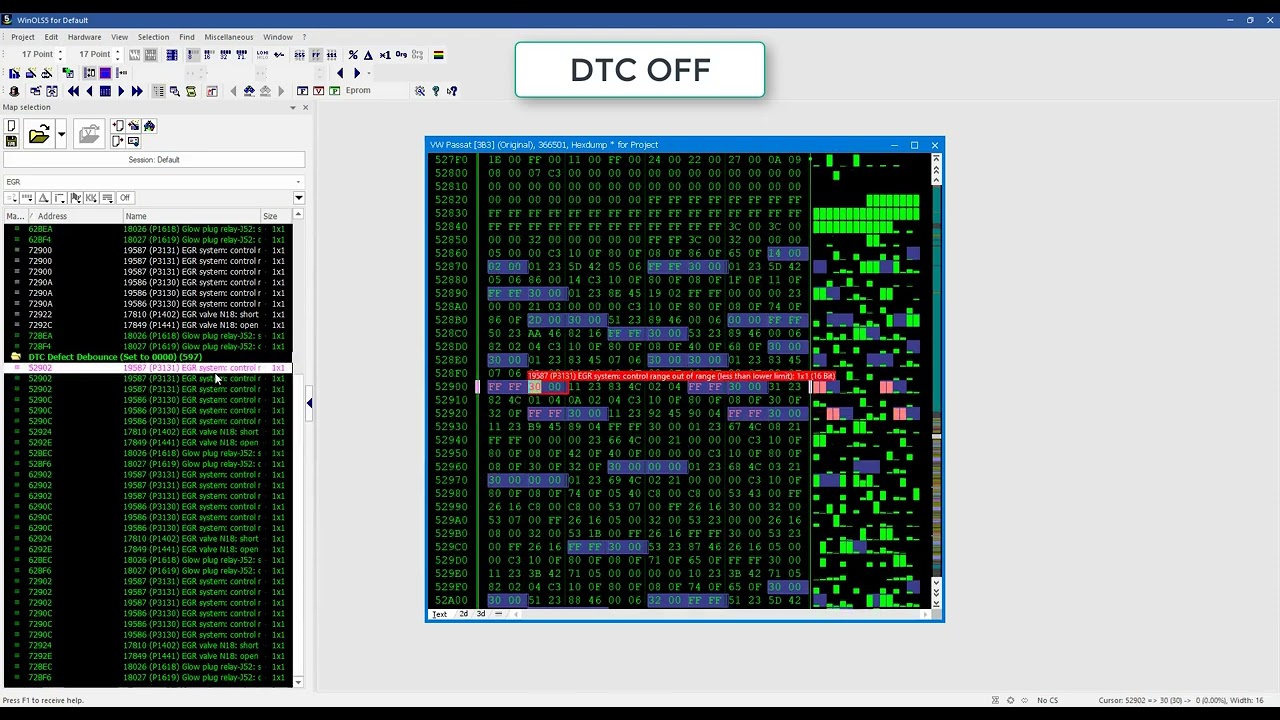The height and width of the screenshot is (720, 1280).
Task: Click the delta difference view icon
Action: pyautogui.click(x=368, y=55)
